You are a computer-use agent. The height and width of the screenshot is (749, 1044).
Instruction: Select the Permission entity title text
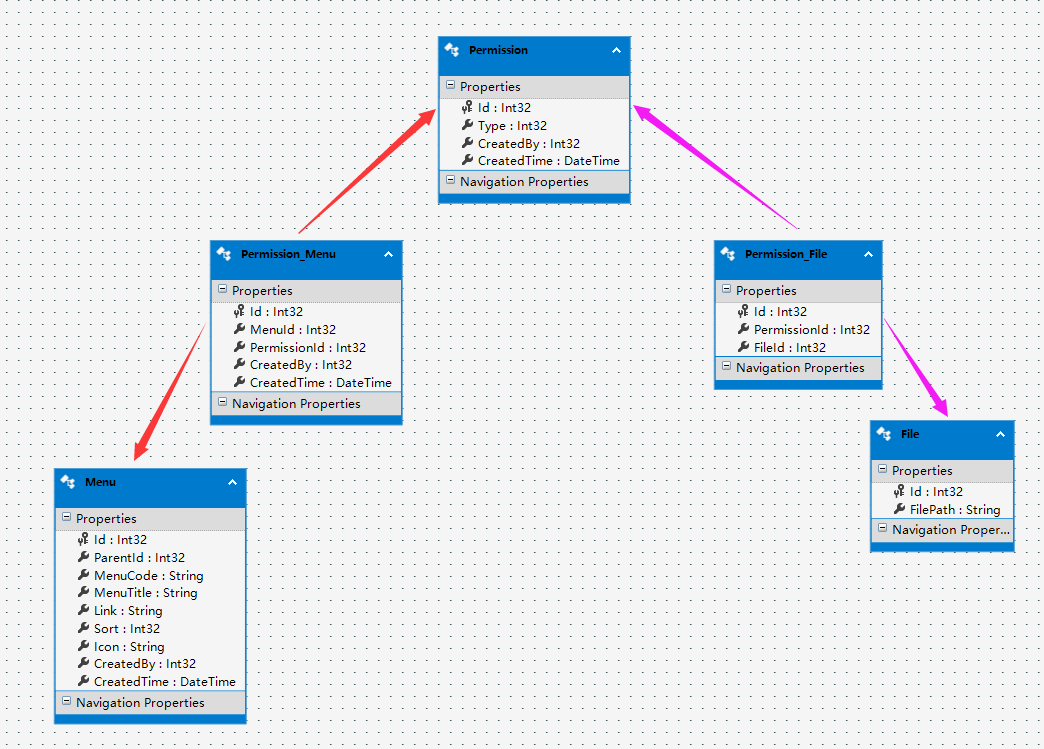498,50
